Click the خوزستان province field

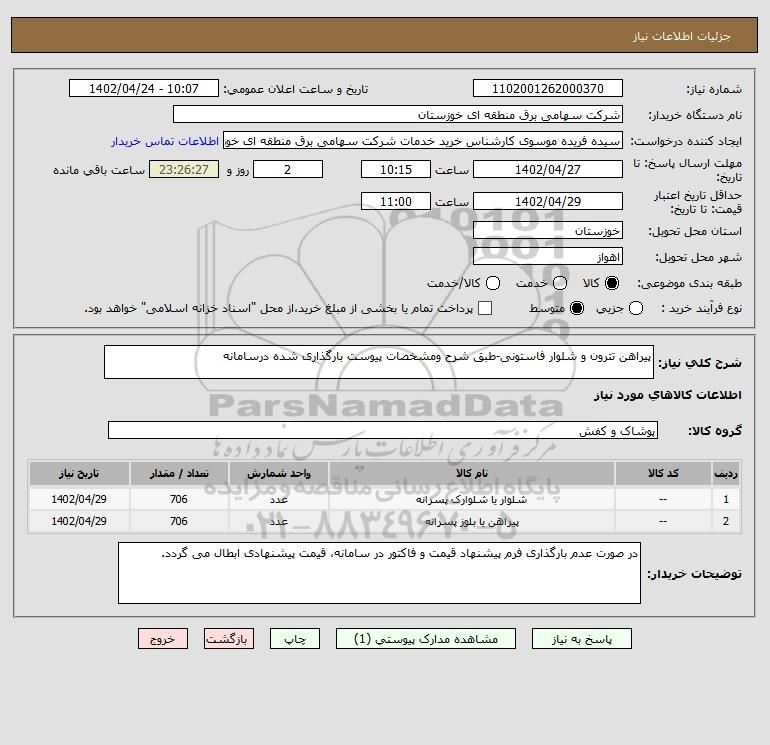click(548, 230)
